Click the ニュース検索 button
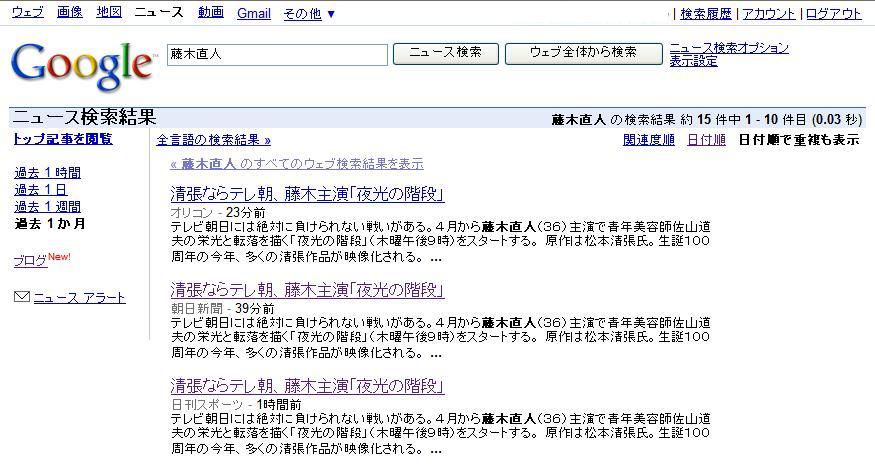The height and width of the screenshot is (471, 875). click(446, 54)
